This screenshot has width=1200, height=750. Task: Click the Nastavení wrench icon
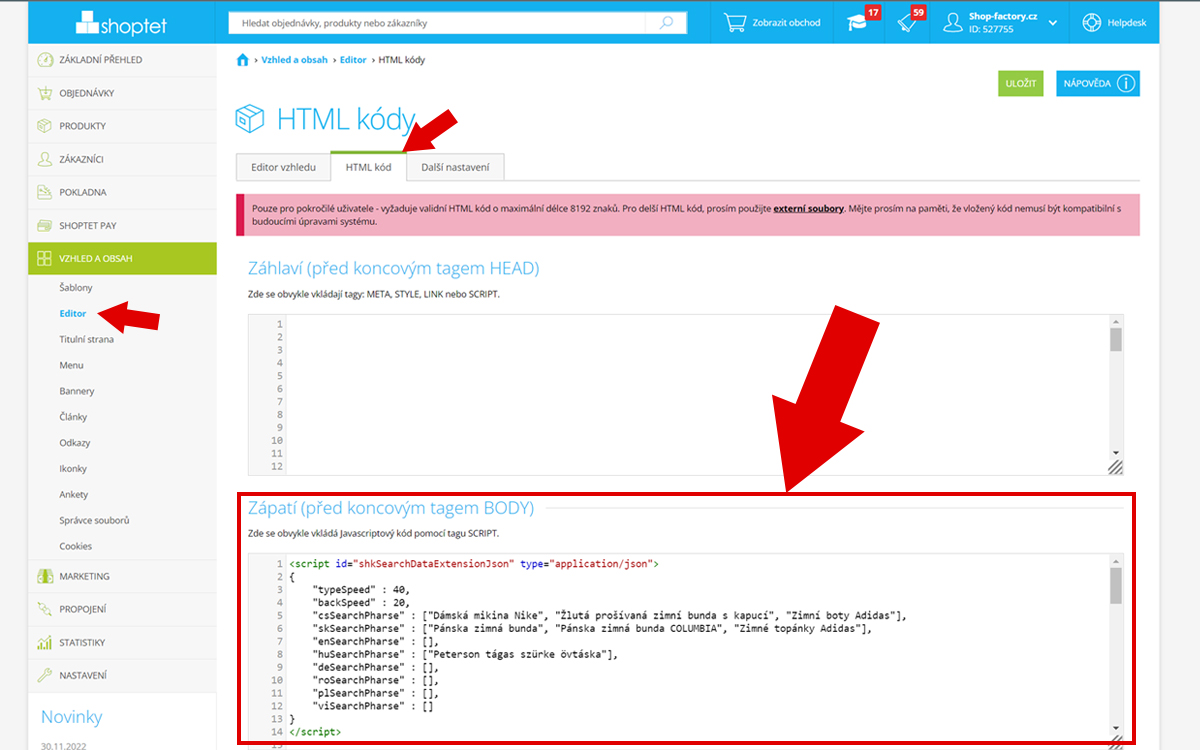44,675
